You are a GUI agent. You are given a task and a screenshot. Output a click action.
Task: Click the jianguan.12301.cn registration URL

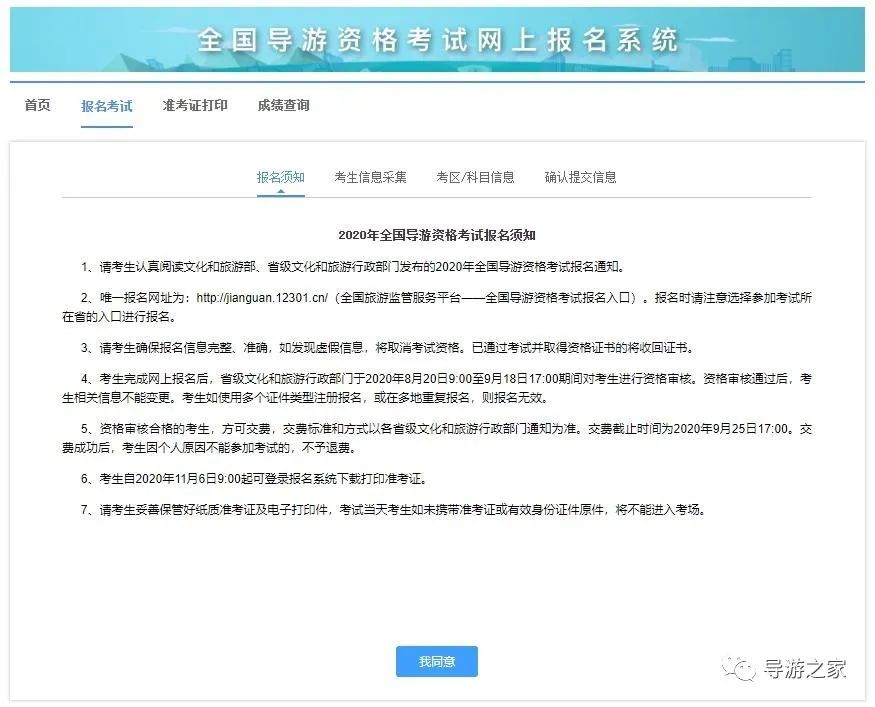click(263, 298)
